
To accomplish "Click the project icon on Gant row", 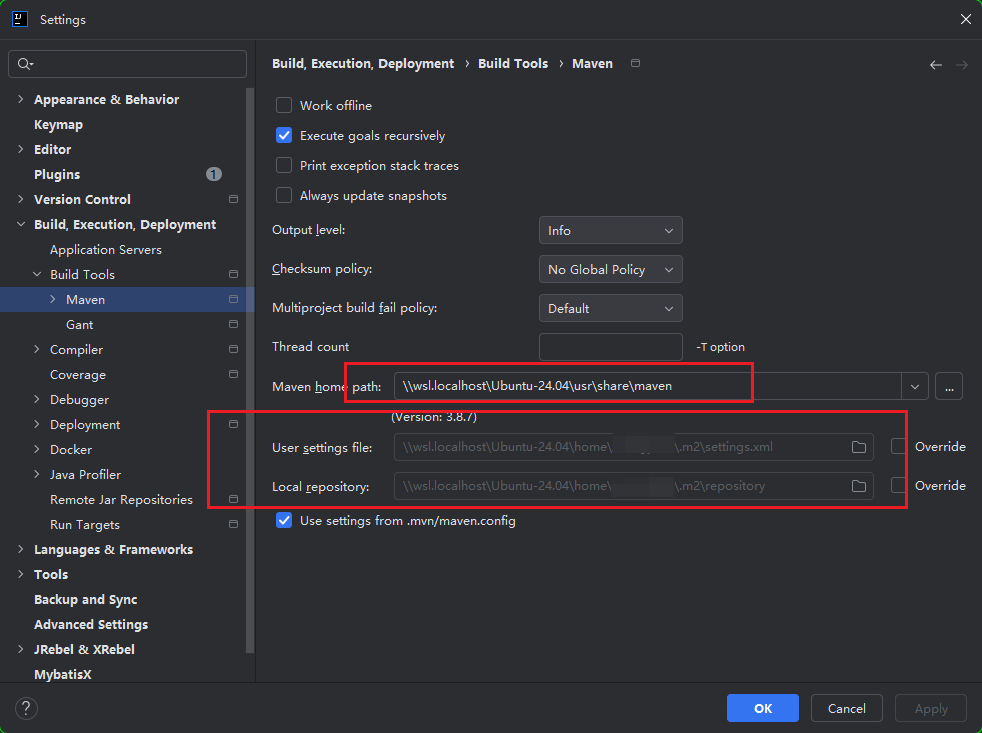I will click(x=234, y=325).
